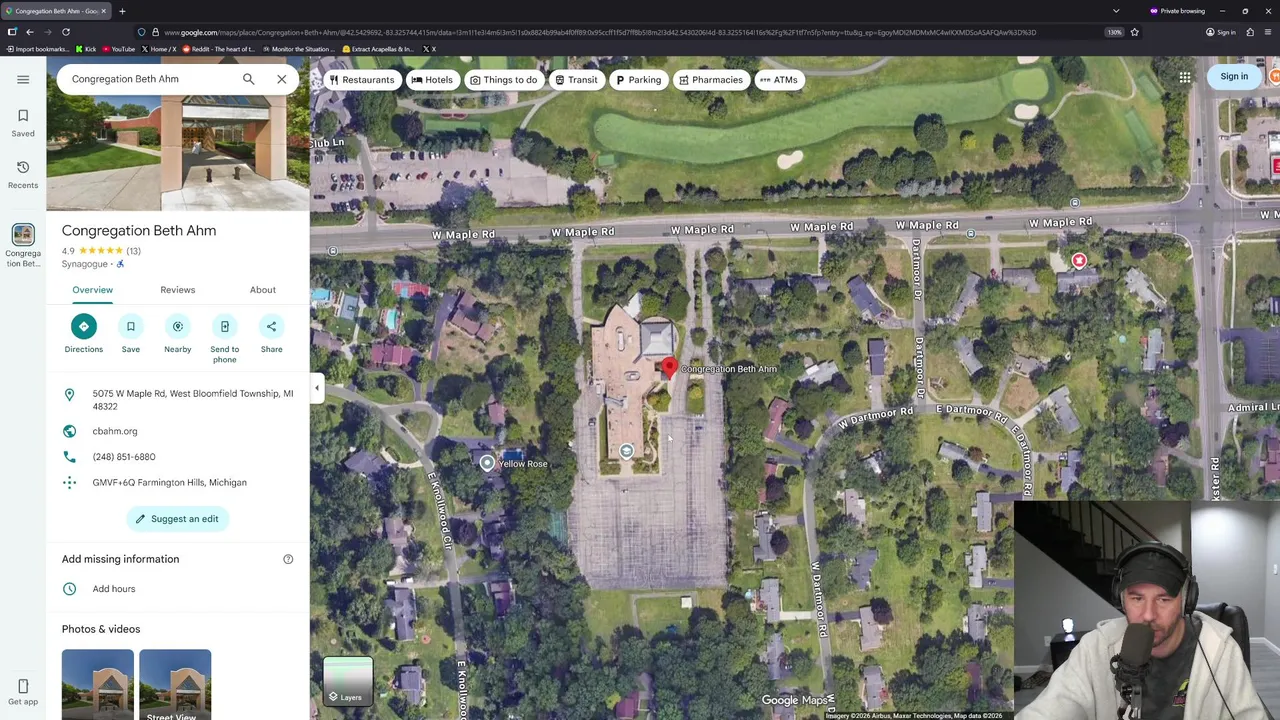The image size is (1280, 720).
Task: Click the red marker near W Maple Rd
Action: click(x=1079, y=261)
